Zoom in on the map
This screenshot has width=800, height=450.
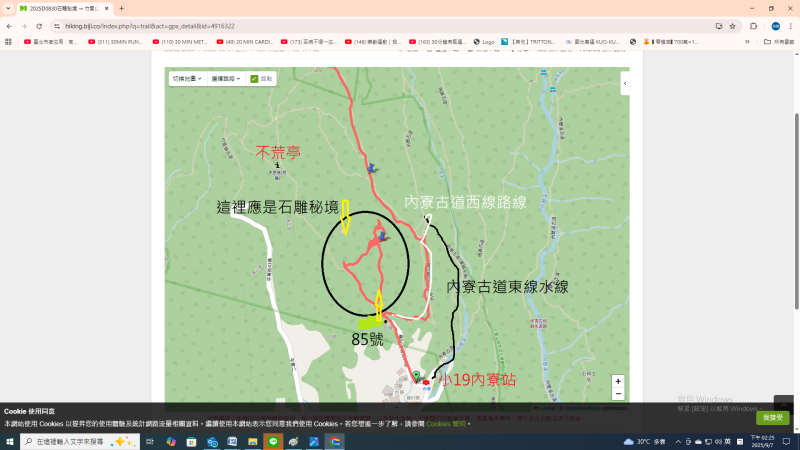618,381
